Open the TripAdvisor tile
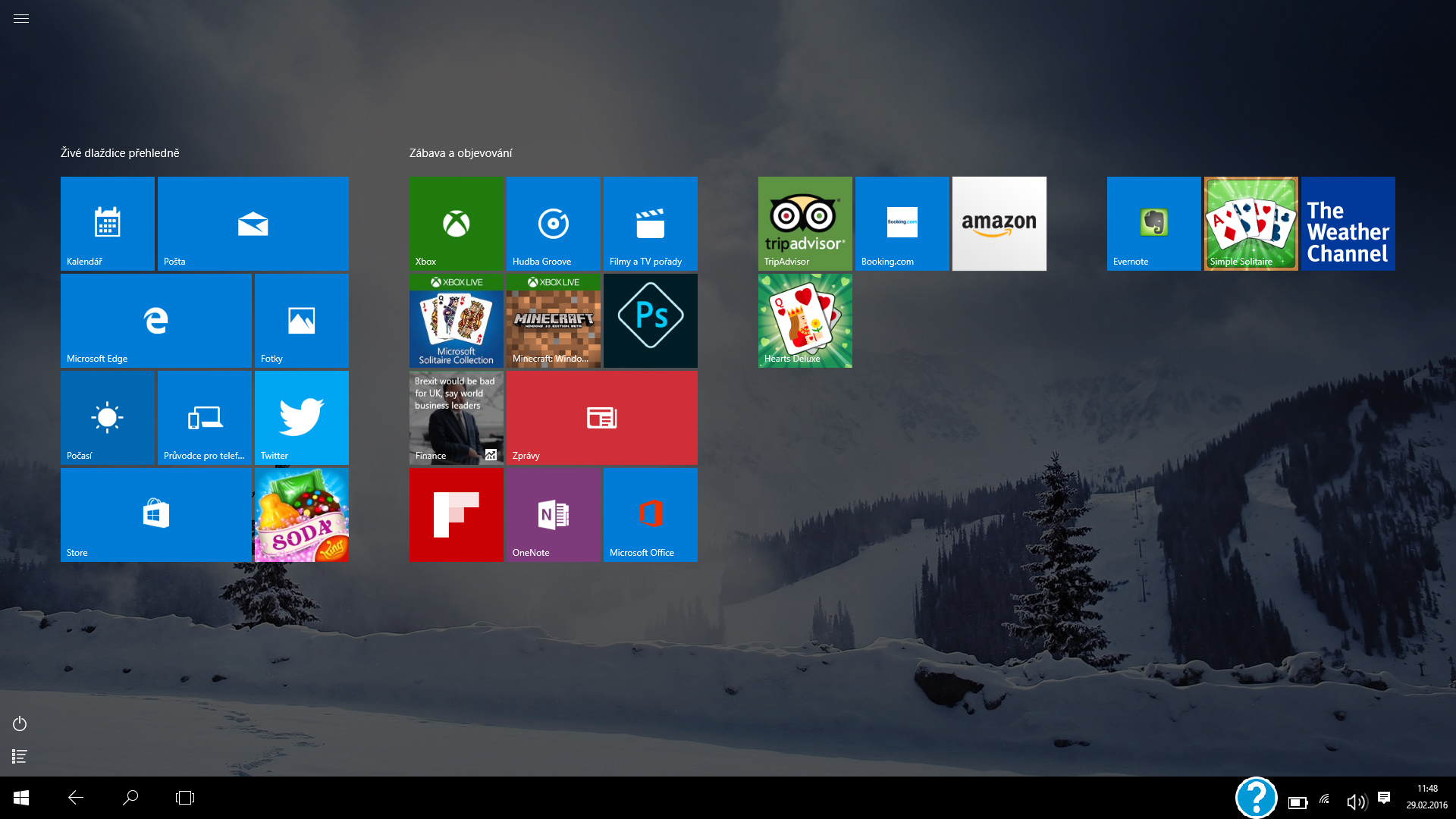 pos(805,224)
